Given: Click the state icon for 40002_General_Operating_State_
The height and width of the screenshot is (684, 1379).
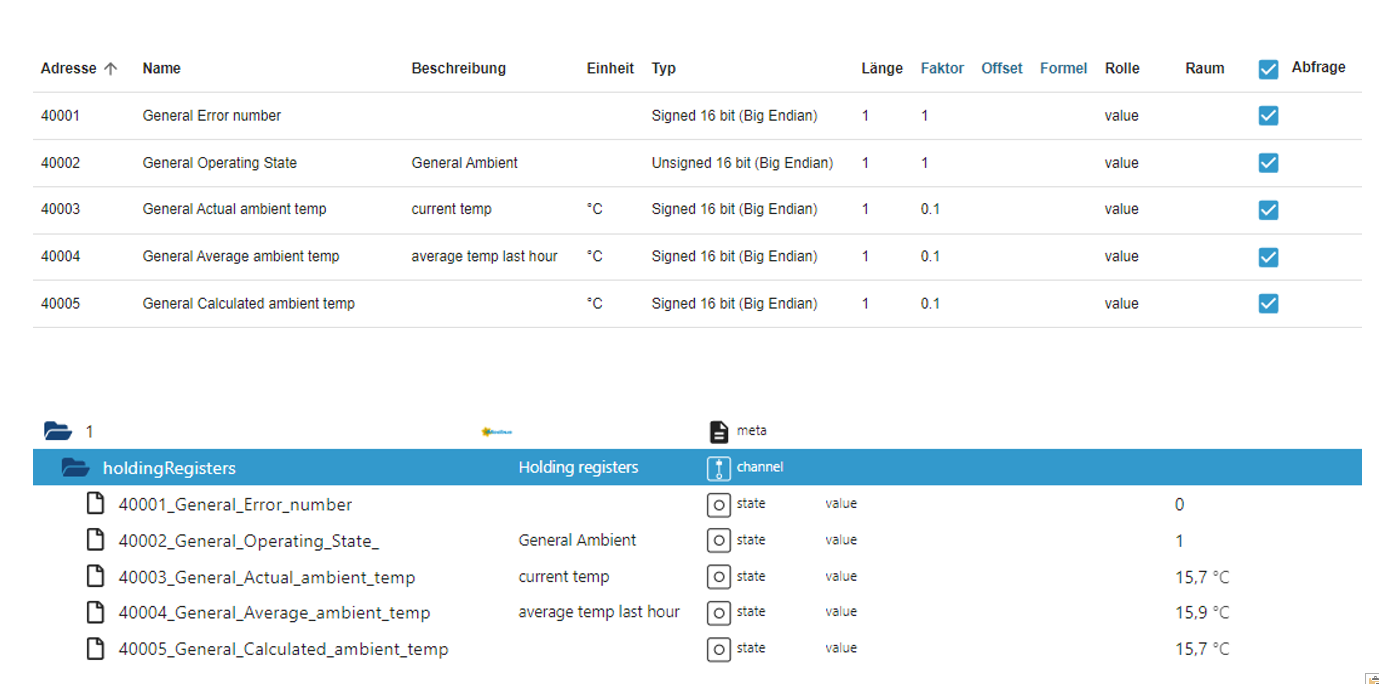Looking at the screenshot, I should point(718,541).
